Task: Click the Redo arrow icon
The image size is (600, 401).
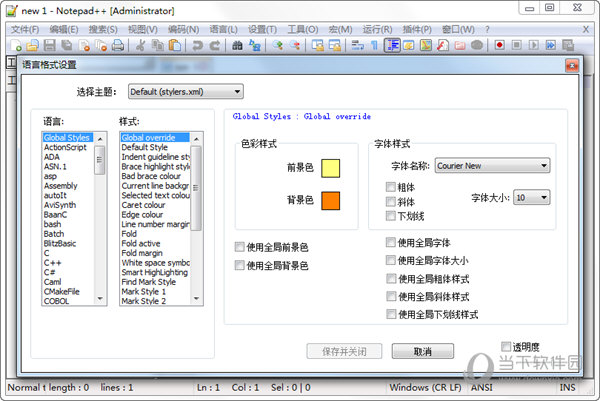Action: pos(215,46)
